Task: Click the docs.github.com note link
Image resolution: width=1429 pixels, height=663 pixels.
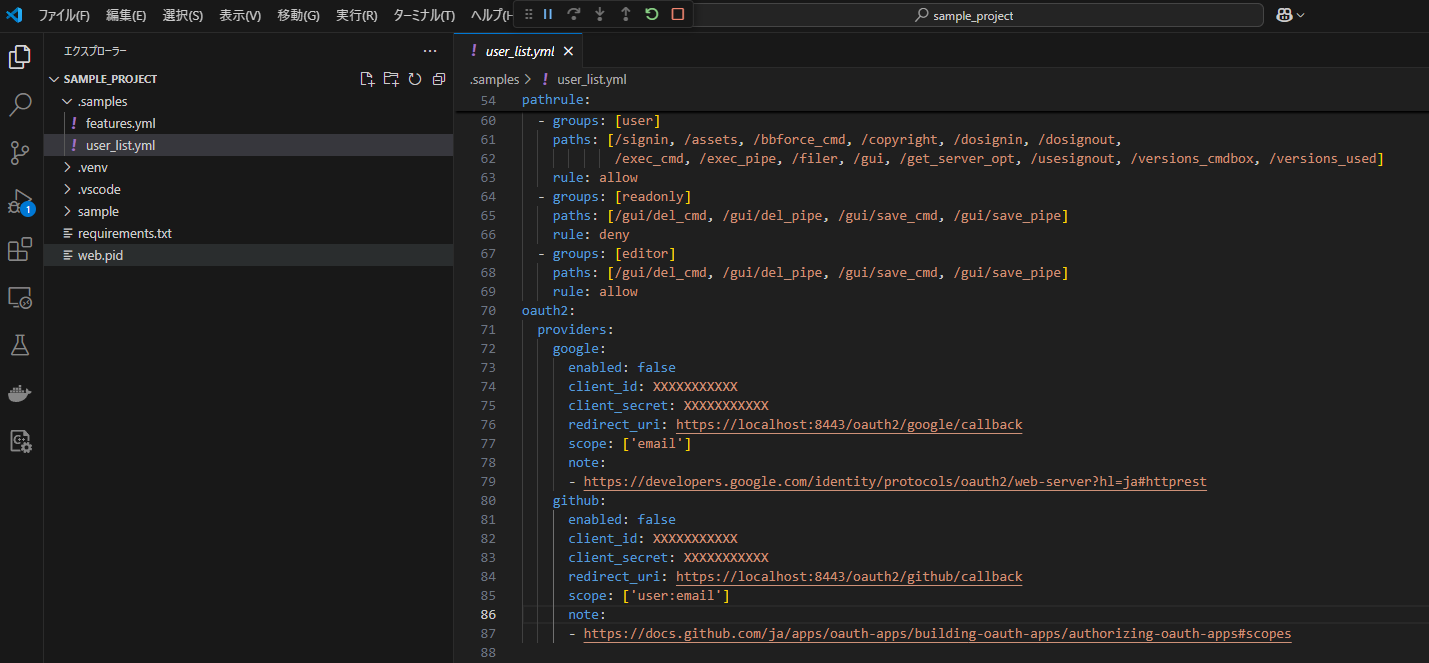Action: 937,633
